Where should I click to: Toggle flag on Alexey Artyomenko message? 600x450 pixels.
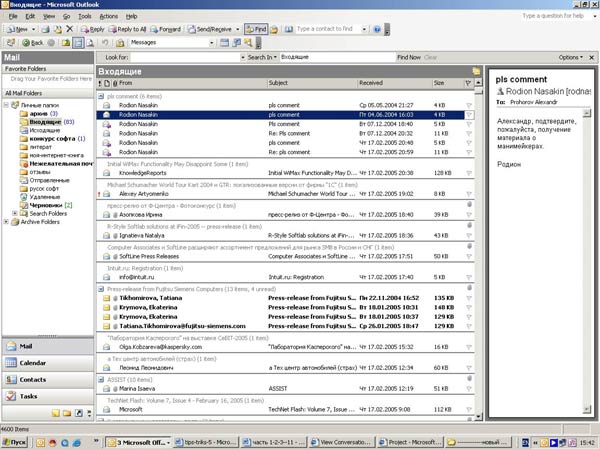tap(469, 192)
